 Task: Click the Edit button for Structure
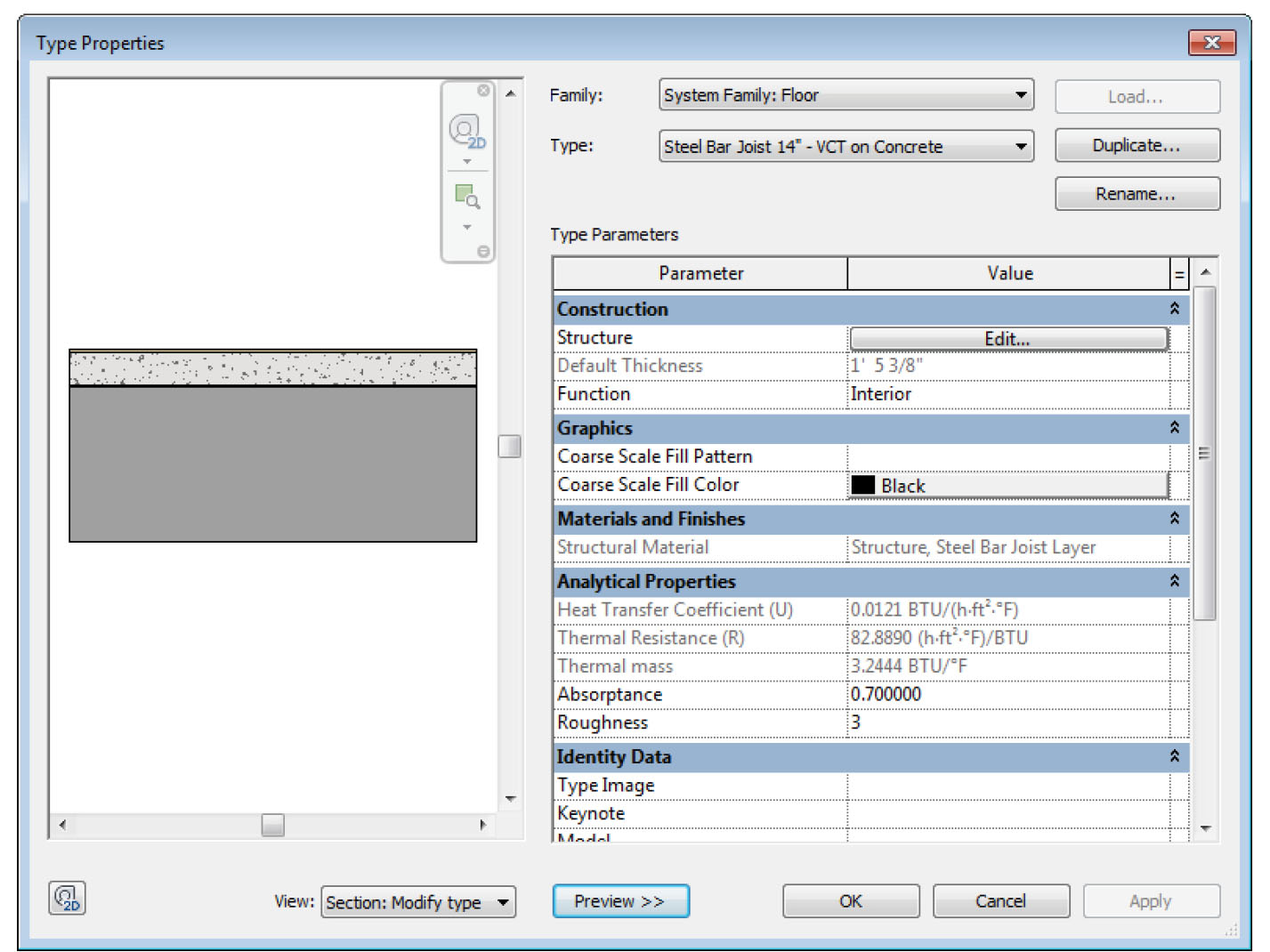pyautogui.click(x=1007, y=339)
